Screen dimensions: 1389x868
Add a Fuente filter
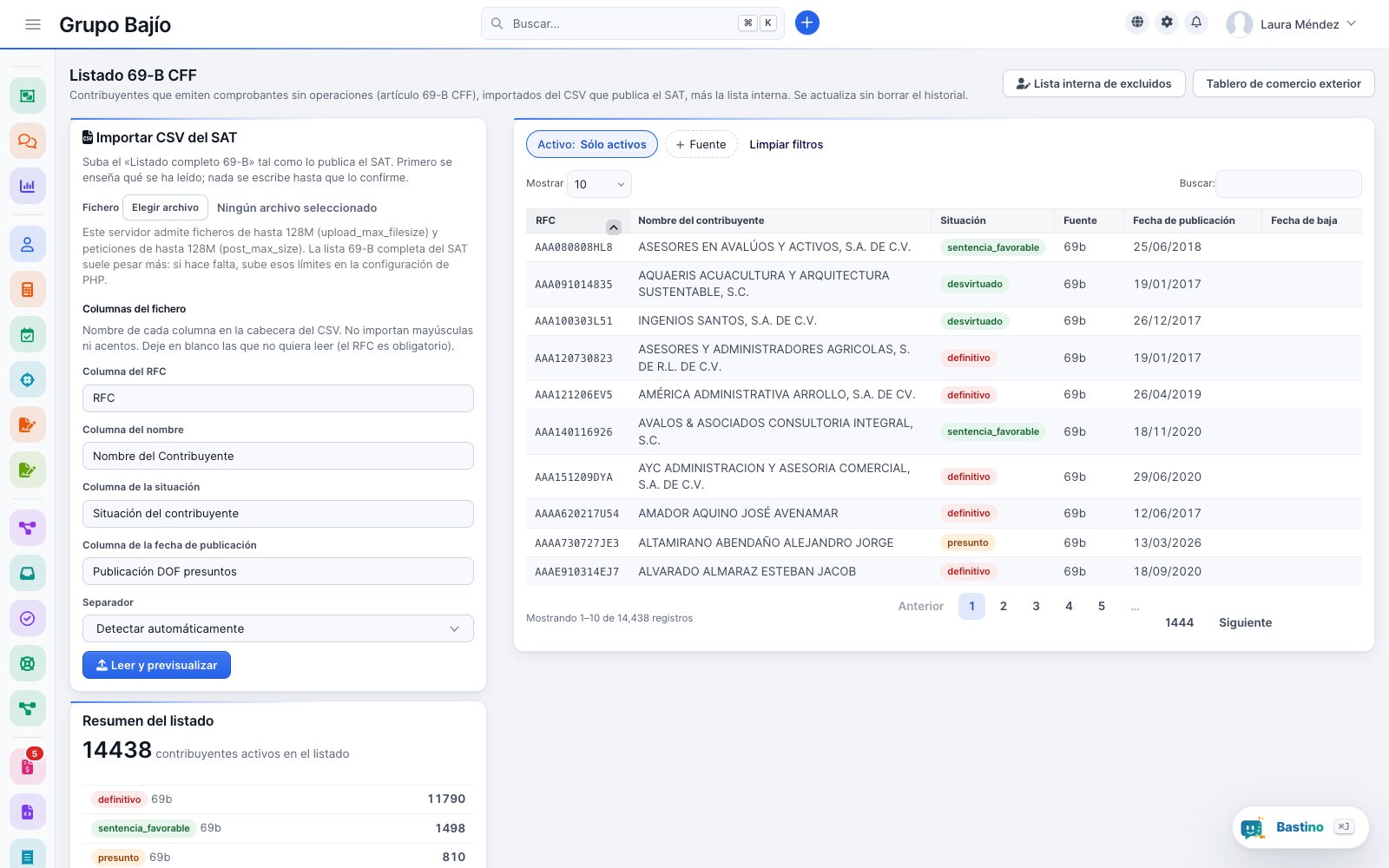(x=701, y=144)
